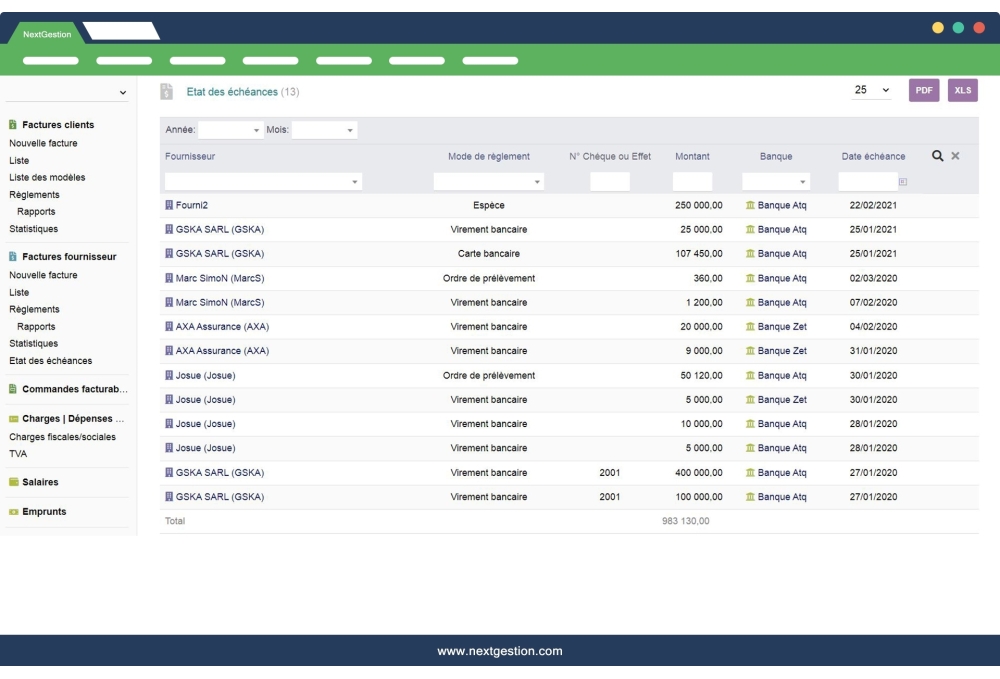Click the document icon beside Etat des échéances
Screen dimensions: 1000x679
pyautogui.click(x=167, y=92)
